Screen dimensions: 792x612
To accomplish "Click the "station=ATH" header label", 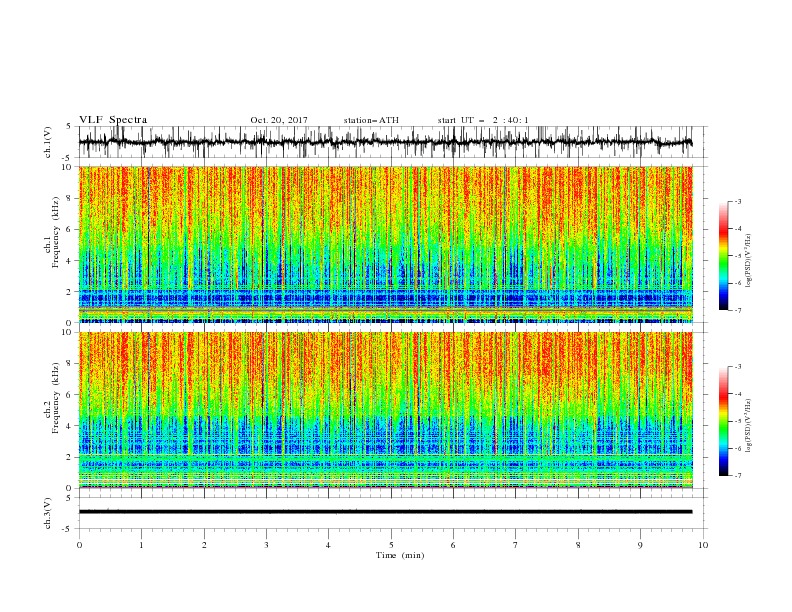I will click(x=371, y=120).
